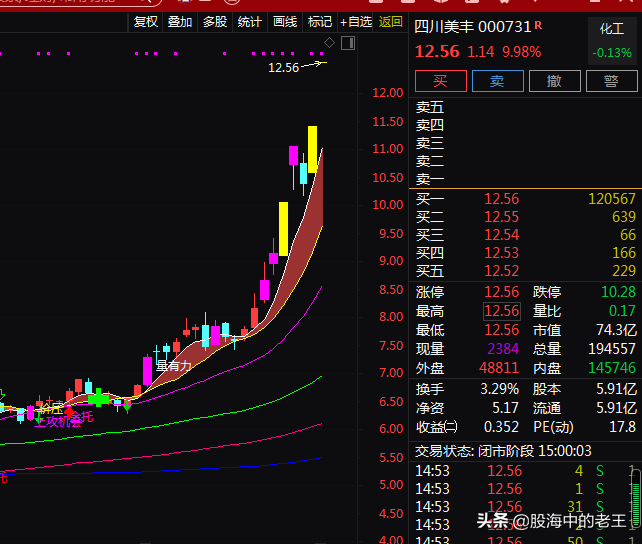Click the 撤 cancel order button
Image resolution: width=642 pixels, height=544 pixels.
click(x=554, y=81)
